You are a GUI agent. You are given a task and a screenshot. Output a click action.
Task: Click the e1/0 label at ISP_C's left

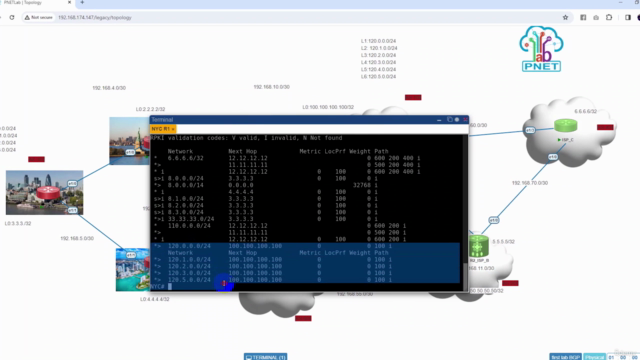tap(530, 130)
